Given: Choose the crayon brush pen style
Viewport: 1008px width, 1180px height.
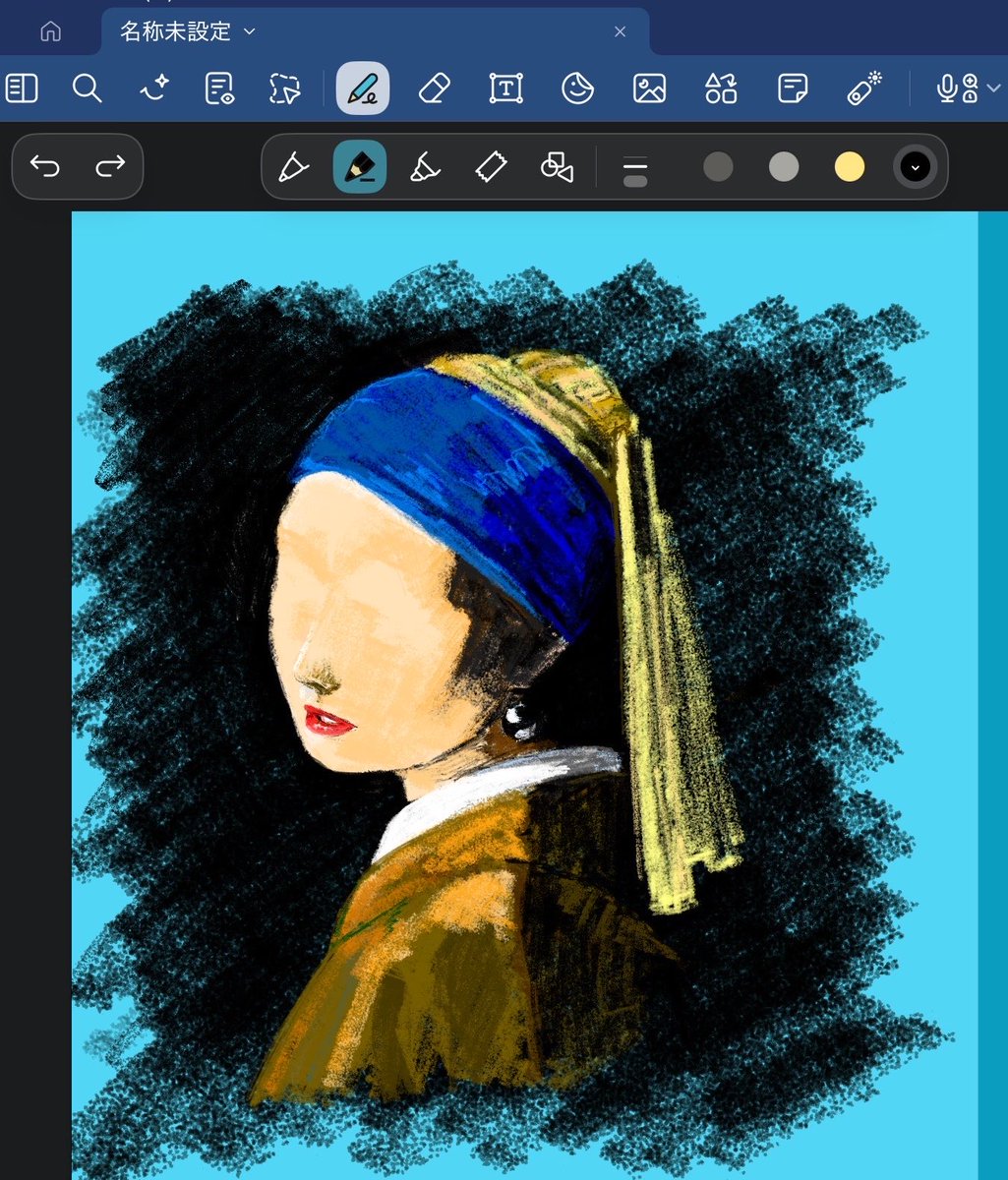Looking at the screenshot, I should (360, 167).
